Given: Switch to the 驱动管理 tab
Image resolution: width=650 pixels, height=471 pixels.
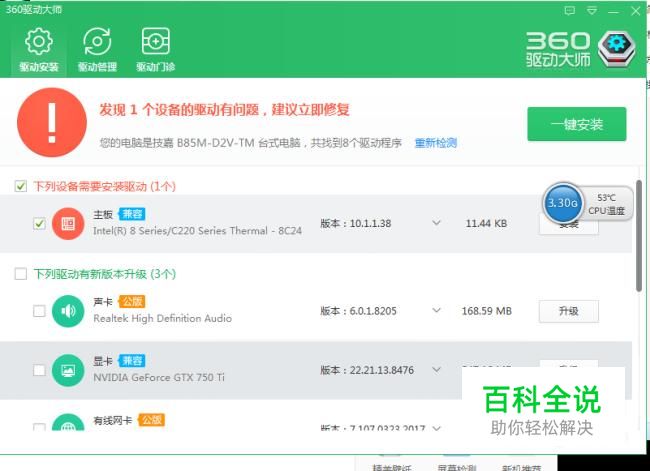Looking at the screenshot, I should pyautogui.click(x=97, y=49).
